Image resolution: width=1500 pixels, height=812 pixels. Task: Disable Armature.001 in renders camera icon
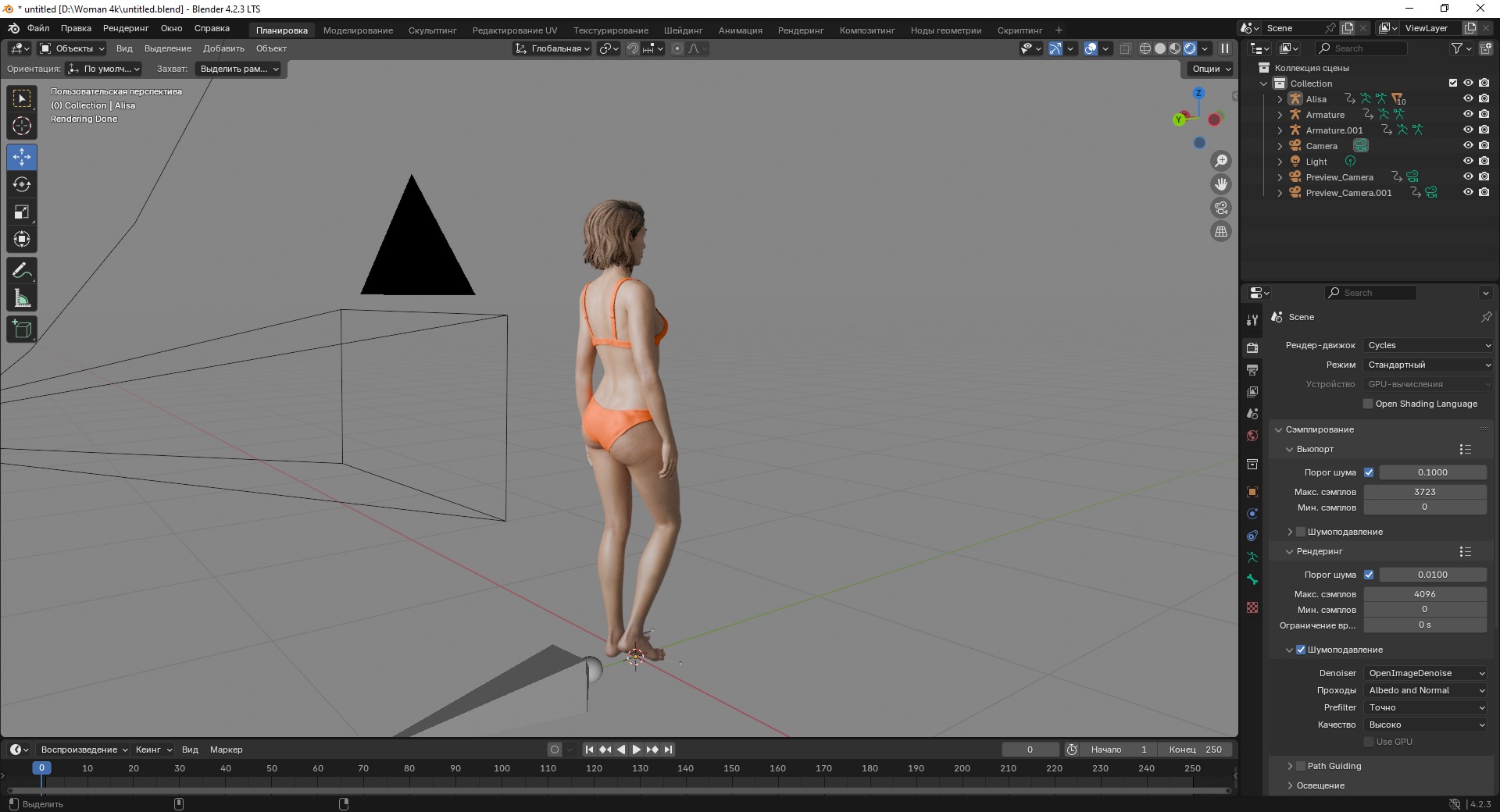tap(1484, 130)
